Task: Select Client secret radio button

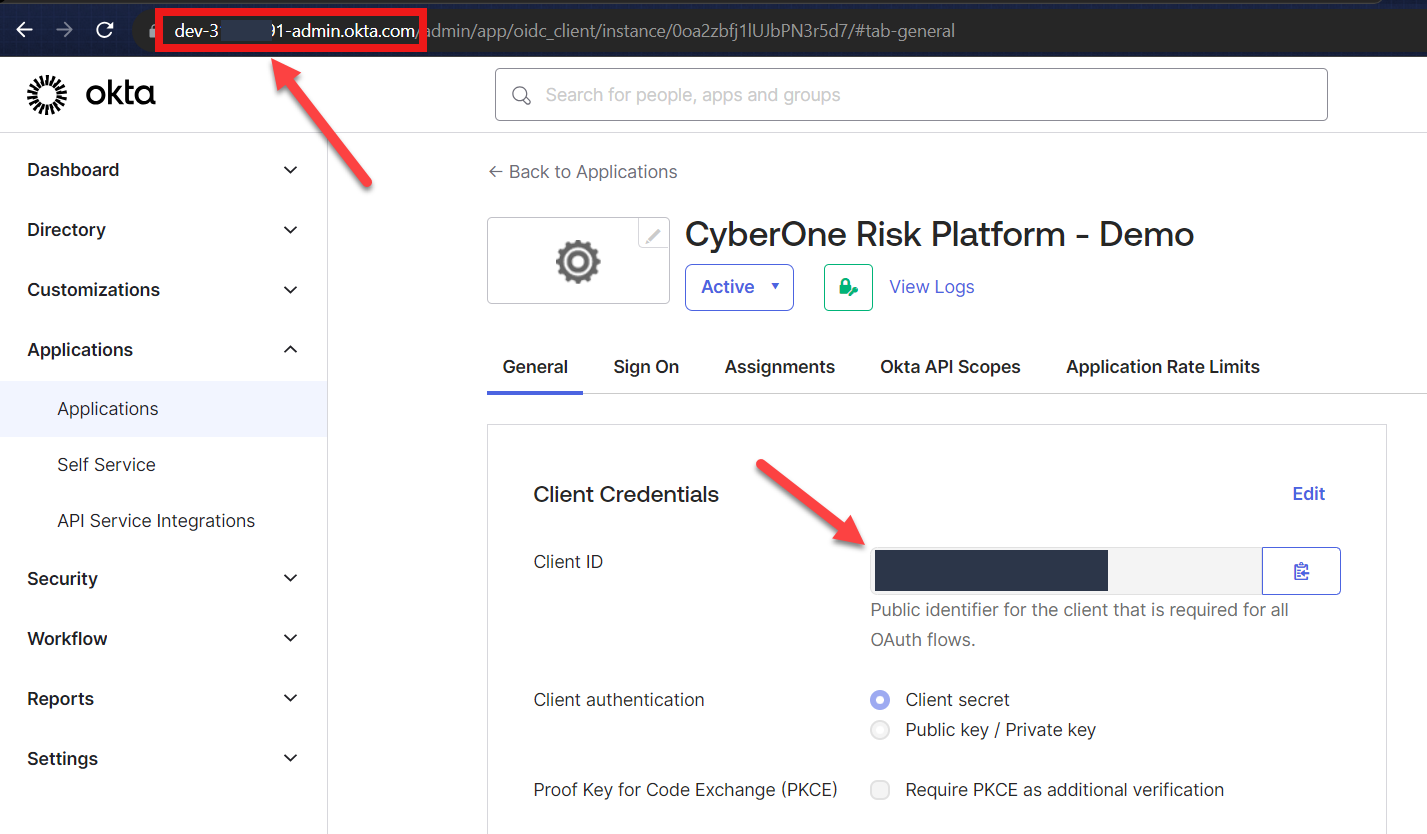Action: point(880,700)
